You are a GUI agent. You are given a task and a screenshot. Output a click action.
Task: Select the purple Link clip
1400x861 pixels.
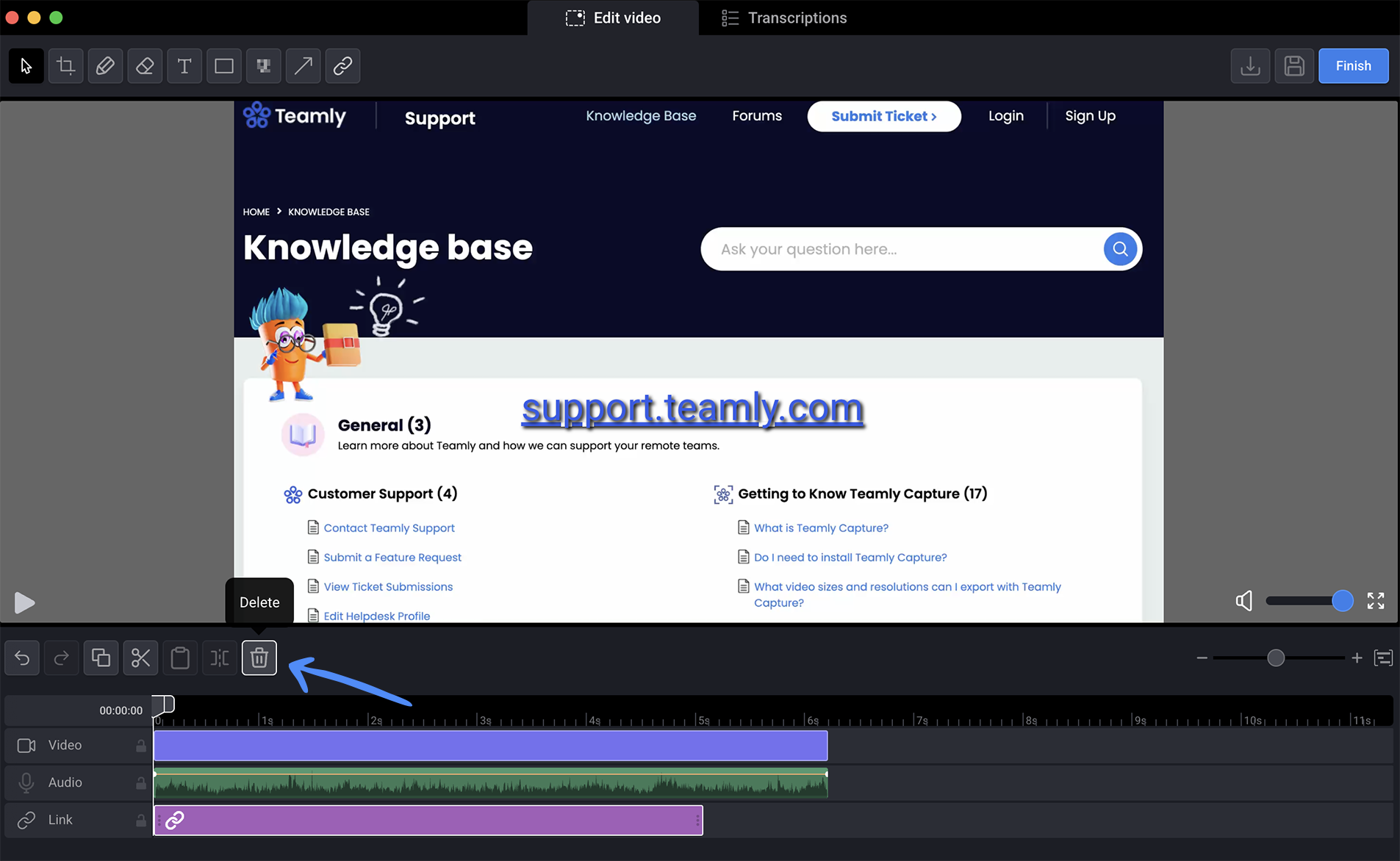[x=428, y=820]
